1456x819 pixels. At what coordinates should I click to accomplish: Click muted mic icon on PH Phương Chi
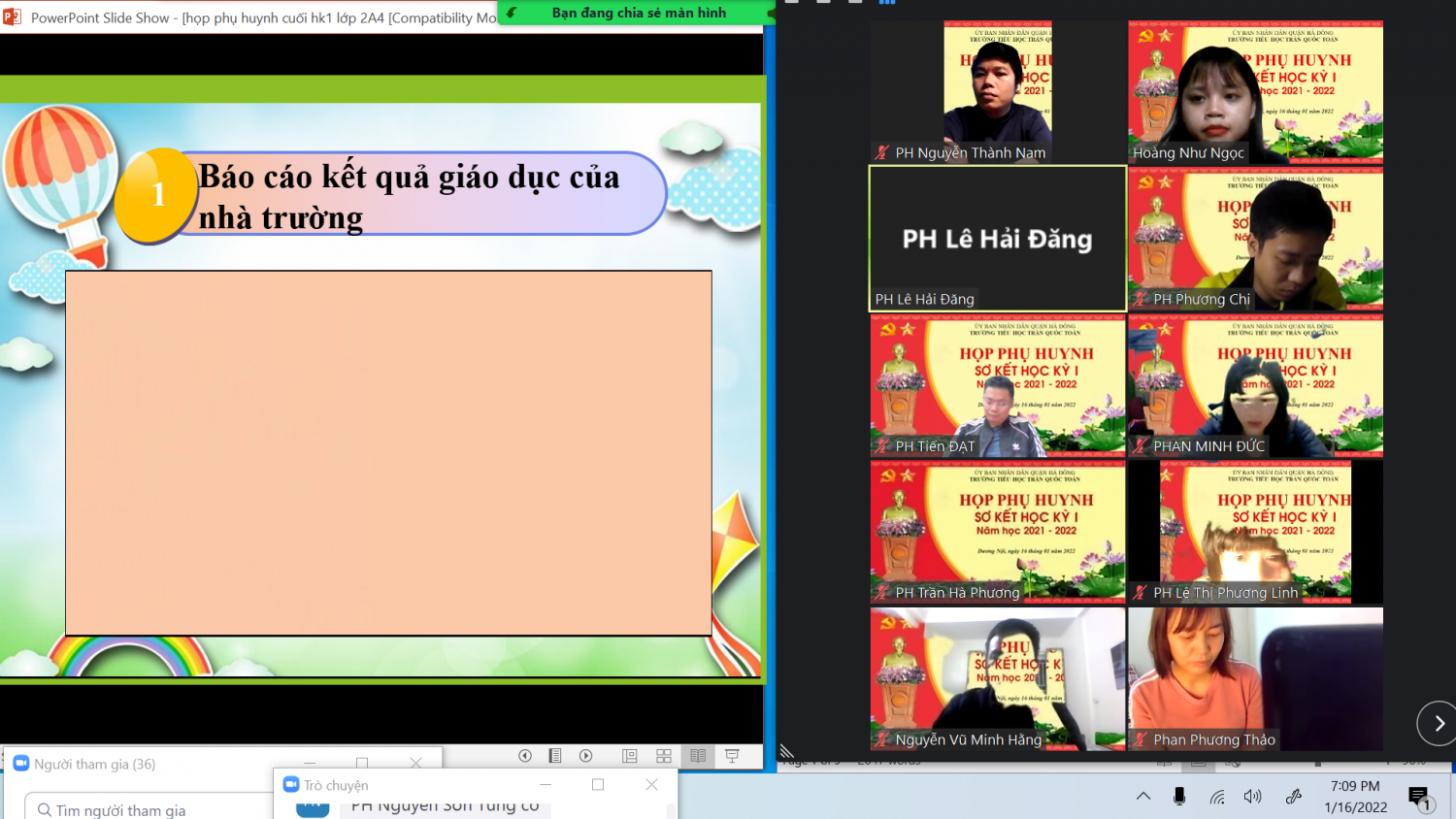1141,299
